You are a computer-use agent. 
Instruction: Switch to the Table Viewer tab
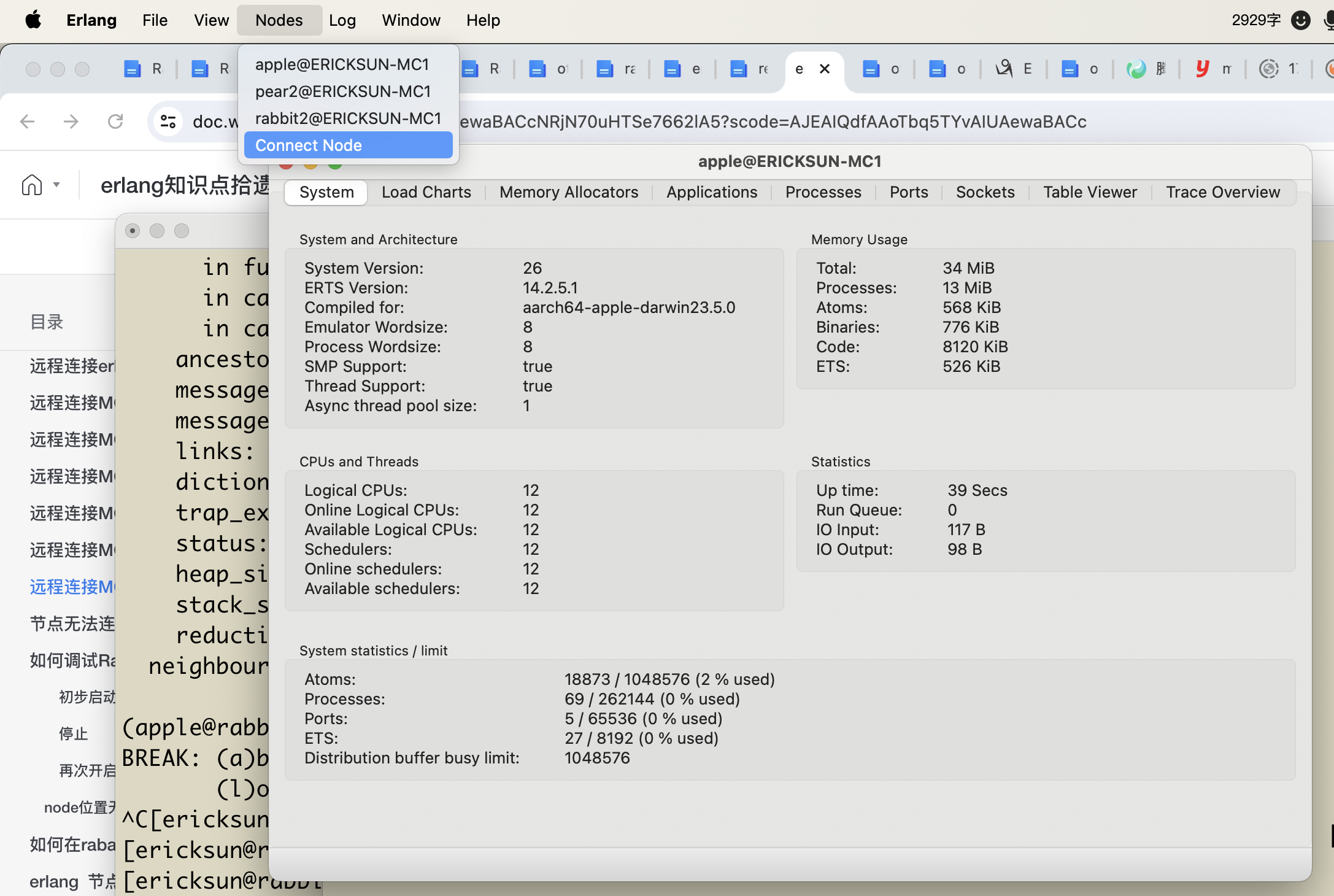click(x=1090, y=192)
